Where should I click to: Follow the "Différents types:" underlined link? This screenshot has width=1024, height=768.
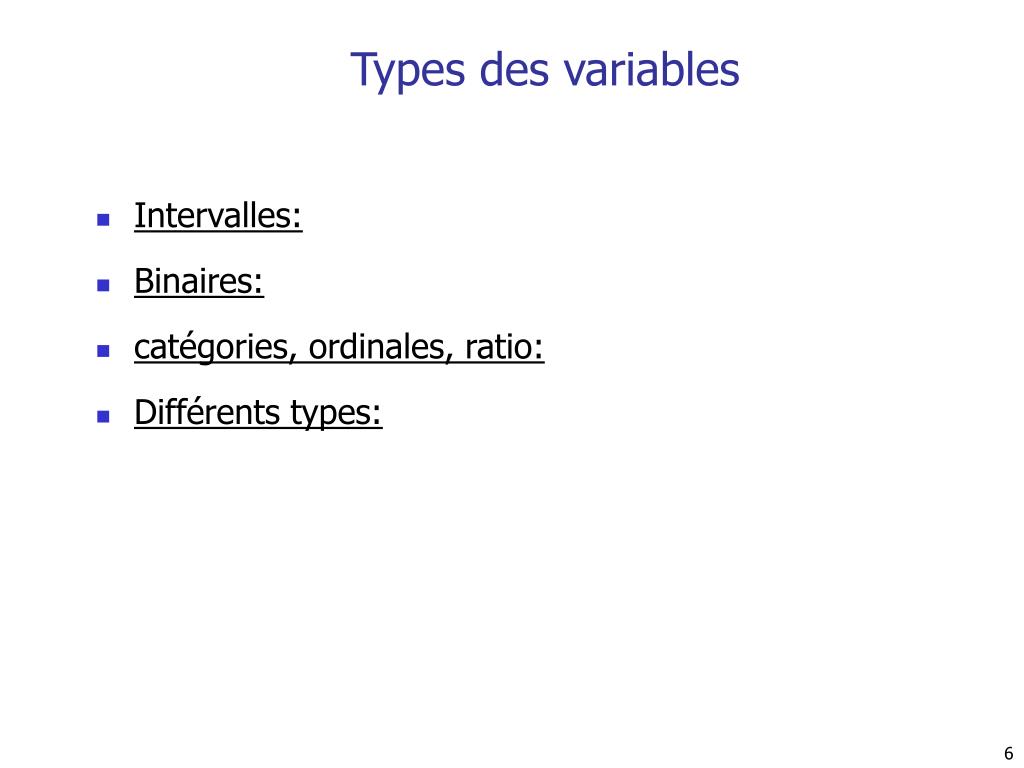click(x=258, y=413)
